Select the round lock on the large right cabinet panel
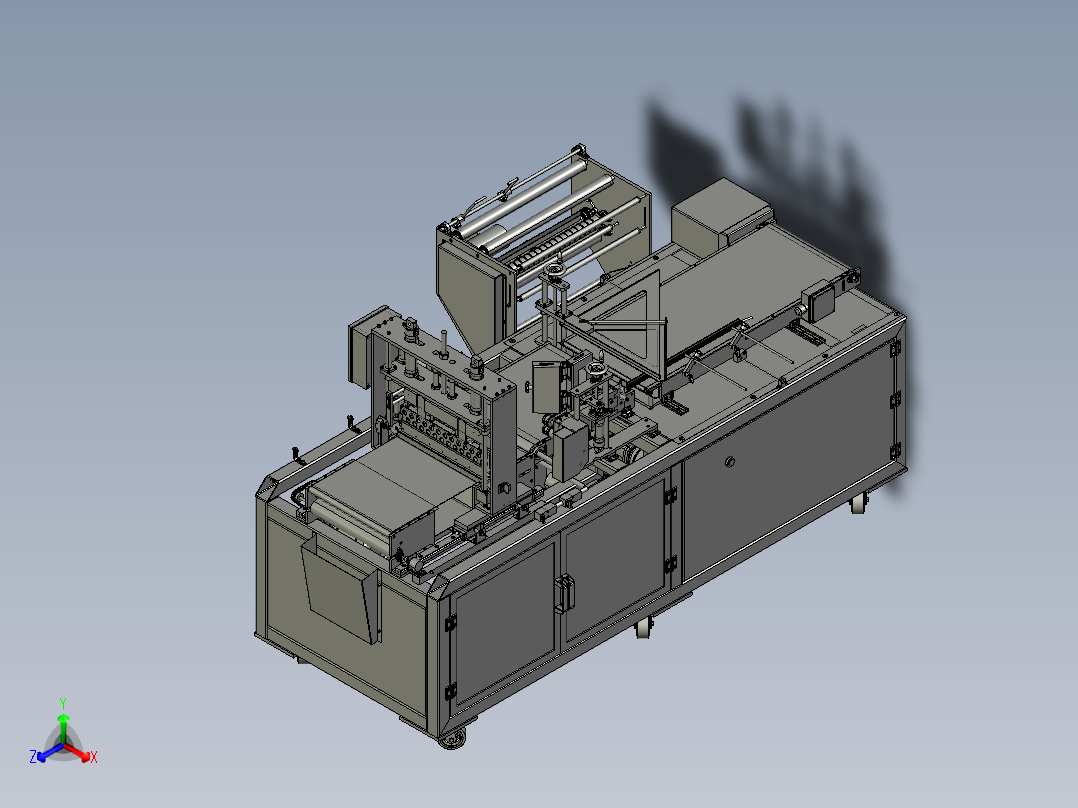This screenshot has height=808, width=1078. pyautogui.click(x=729, y=462)
